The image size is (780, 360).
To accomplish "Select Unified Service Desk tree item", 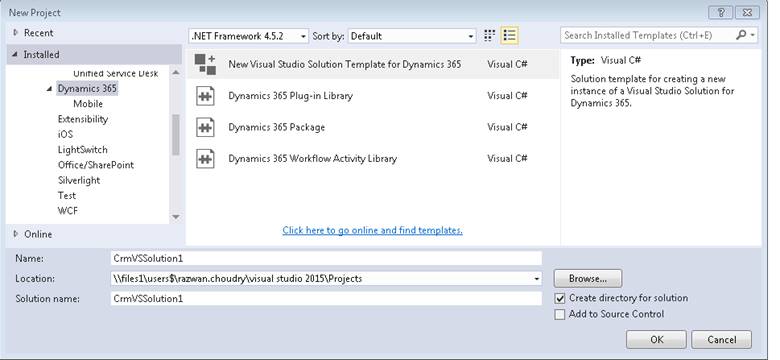I will [115, 73].
